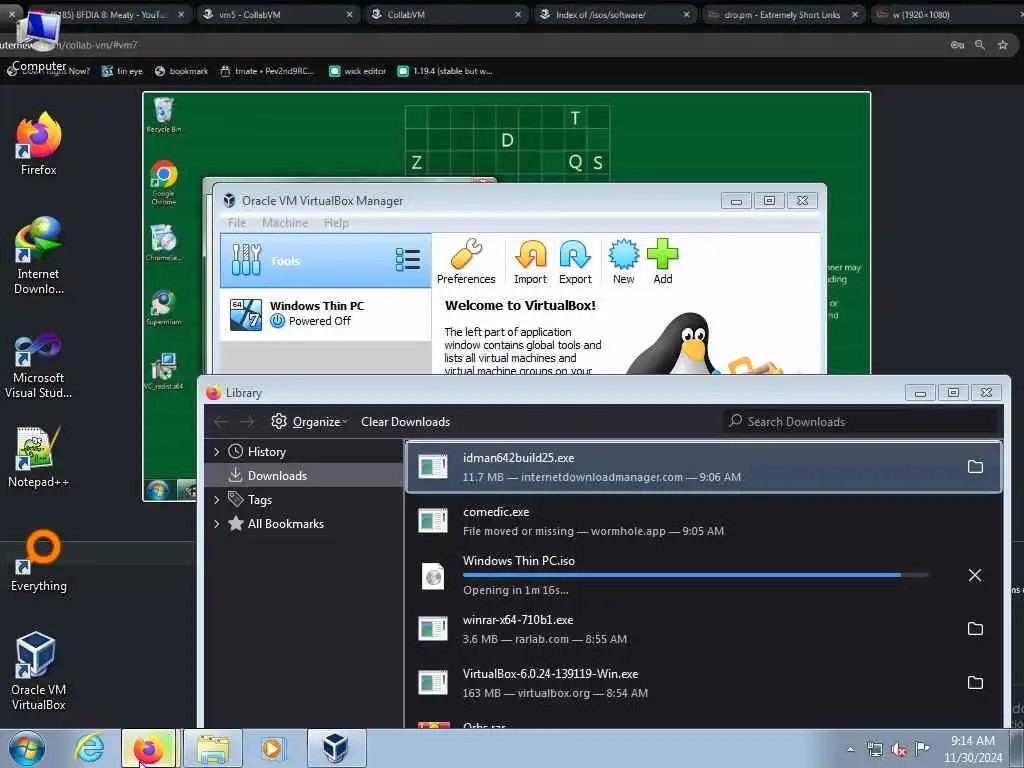Viewport: 1024px width, 768px height.
Task: Click the green Add machine icon
Action: pyautogui.click(x=662, y=261)
